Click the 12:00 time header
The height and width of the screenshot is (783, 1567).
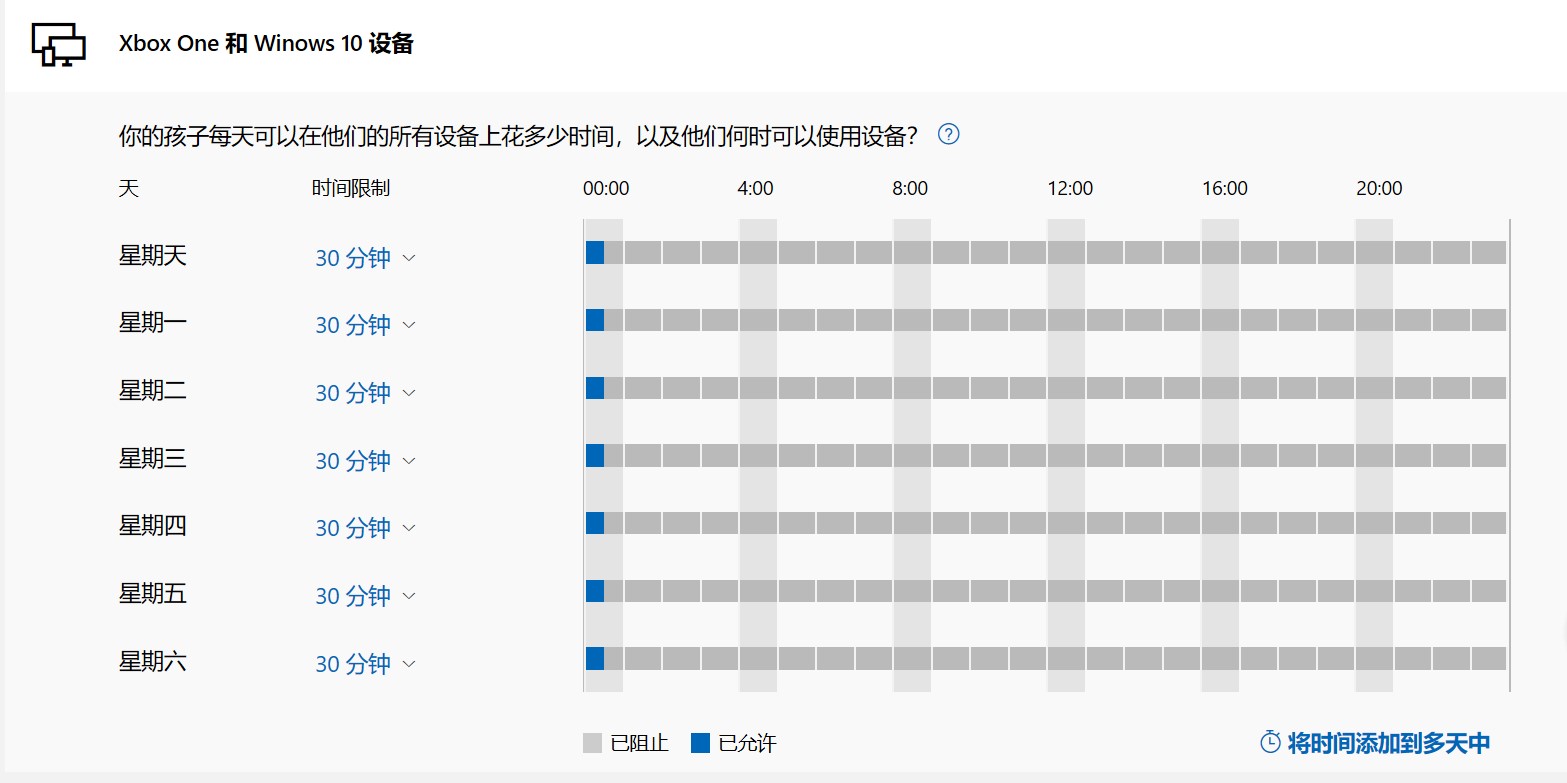1070,188
